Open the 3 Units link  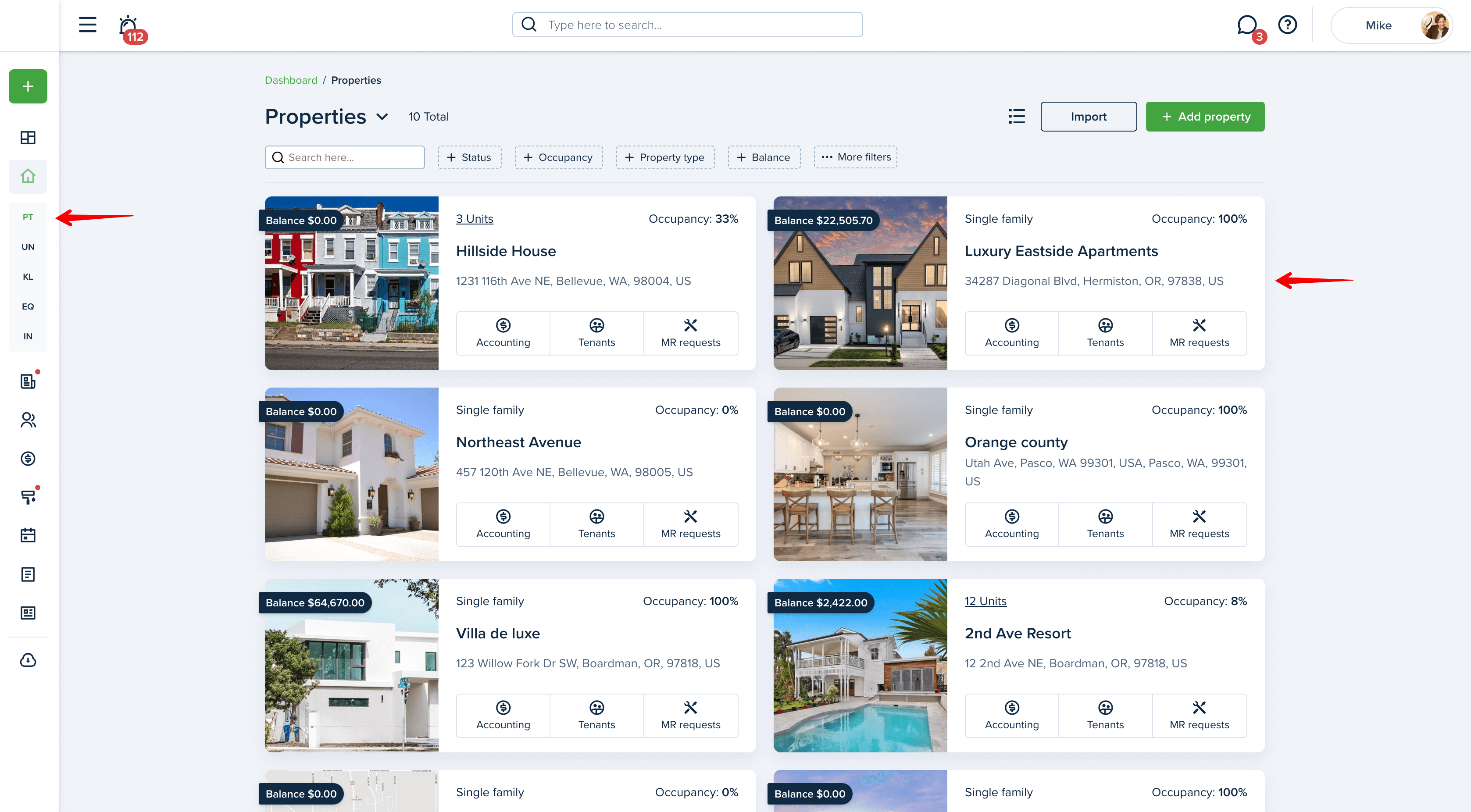tap(475, 219)
